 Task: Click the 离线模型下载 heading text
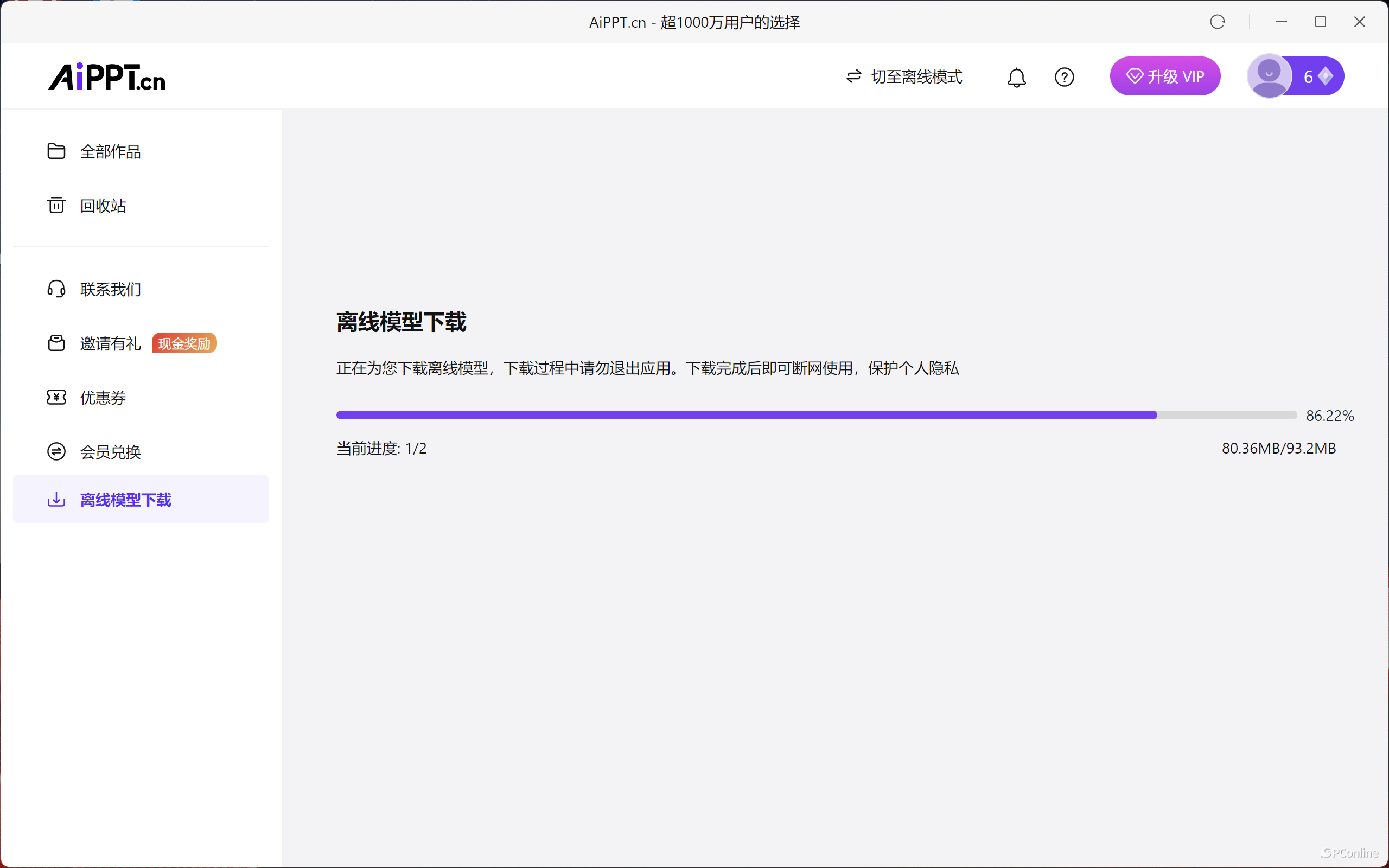click(x=401, y=322)
